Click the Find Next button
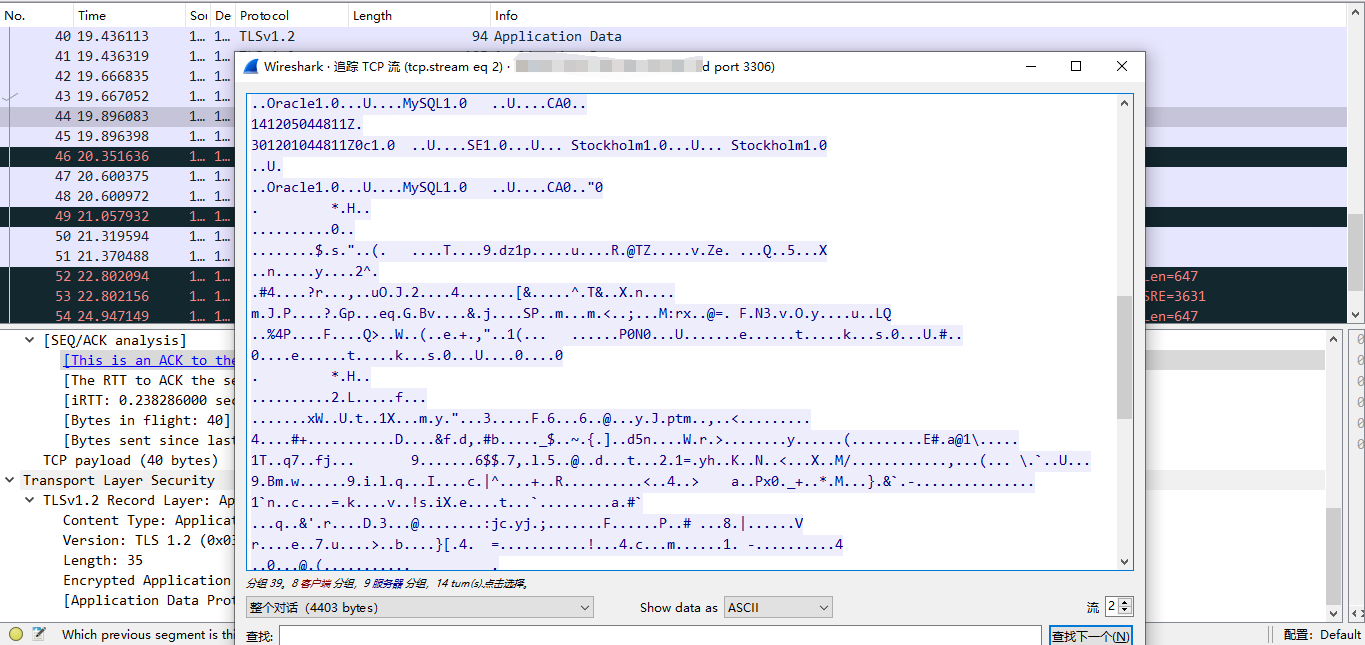The width and height of the screenshot is (1365, 645). click(x=1090, y=636)
